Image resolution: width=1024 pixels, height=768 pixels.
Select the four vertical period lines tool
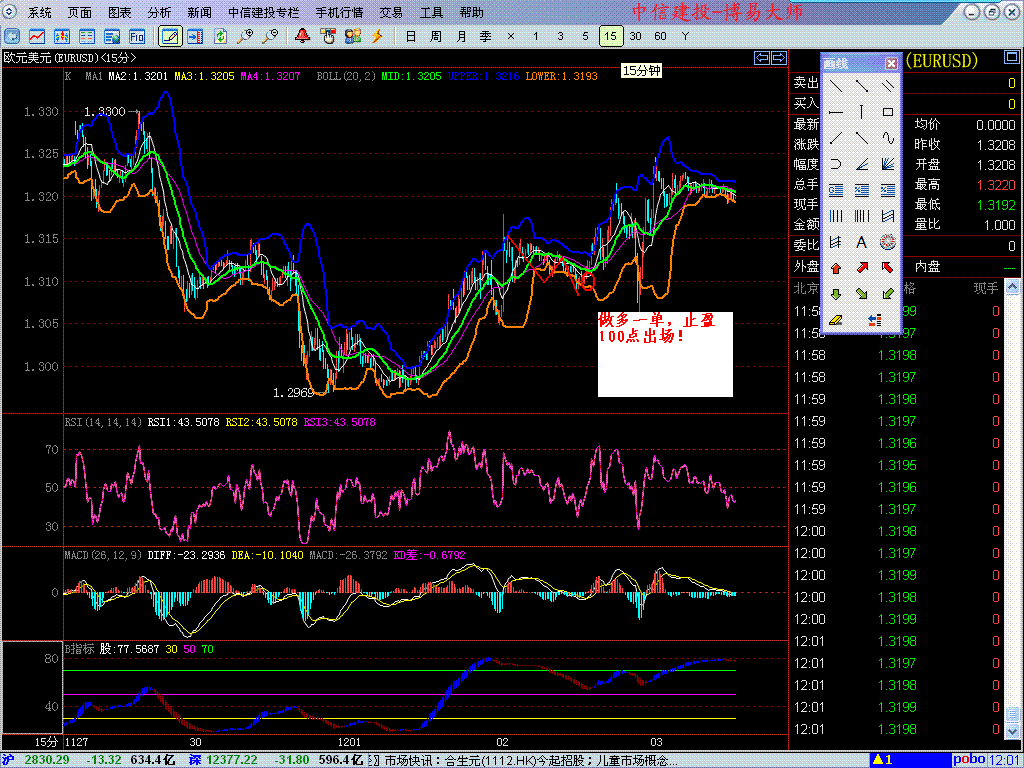click(836, 216)
